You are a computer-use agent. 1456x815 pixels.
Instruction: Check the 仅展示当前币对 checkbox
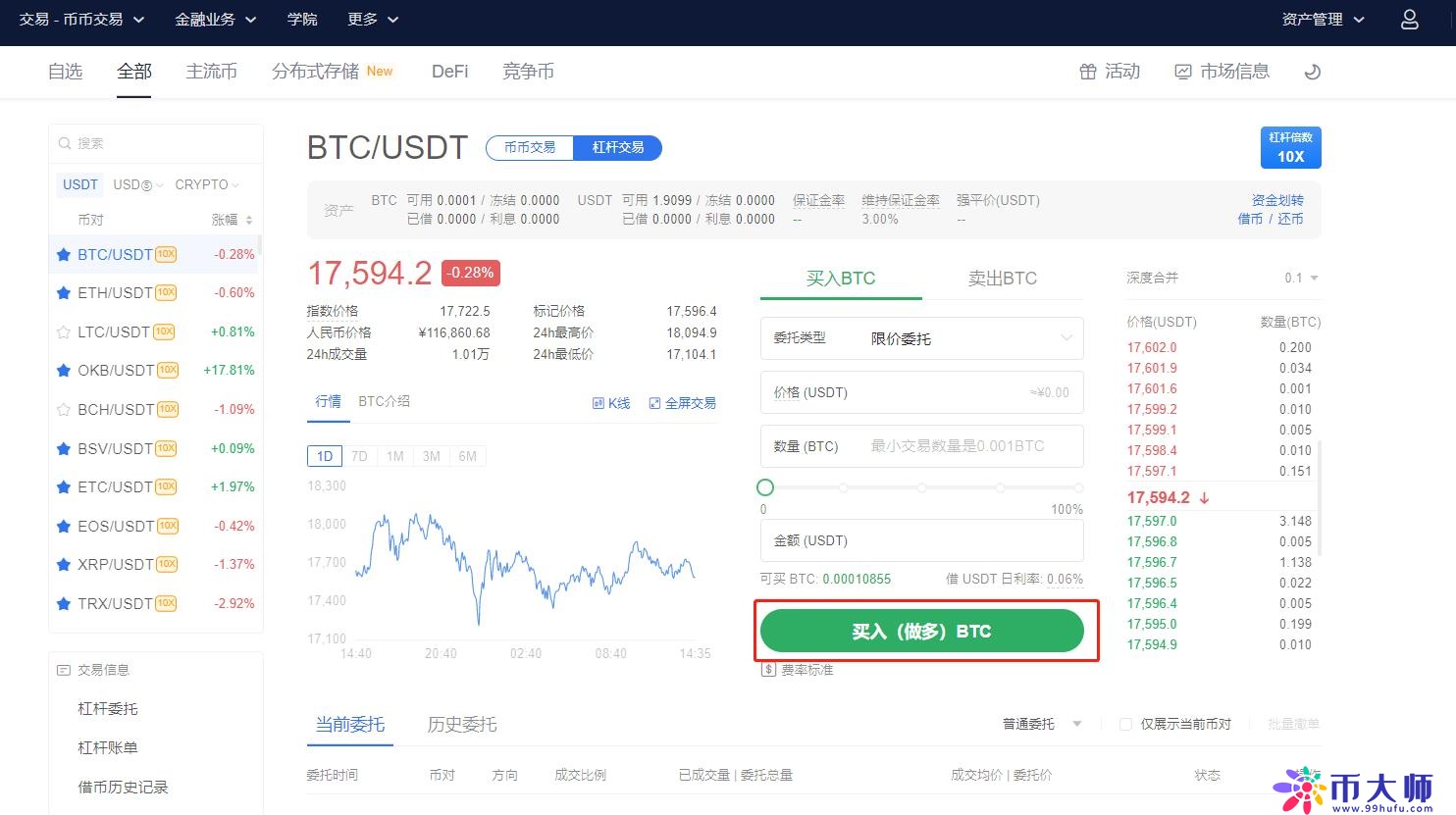tap(1125, 724)
